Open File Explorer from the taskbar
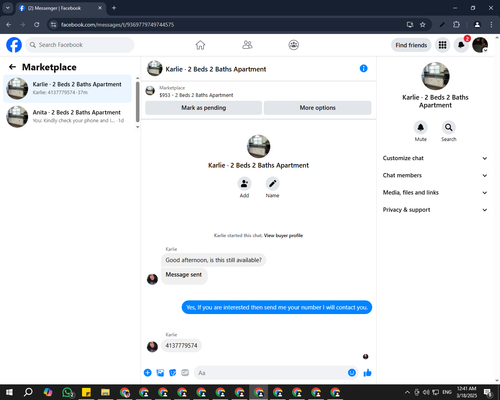Screen dimensions: 500x400 coord(105,392)
